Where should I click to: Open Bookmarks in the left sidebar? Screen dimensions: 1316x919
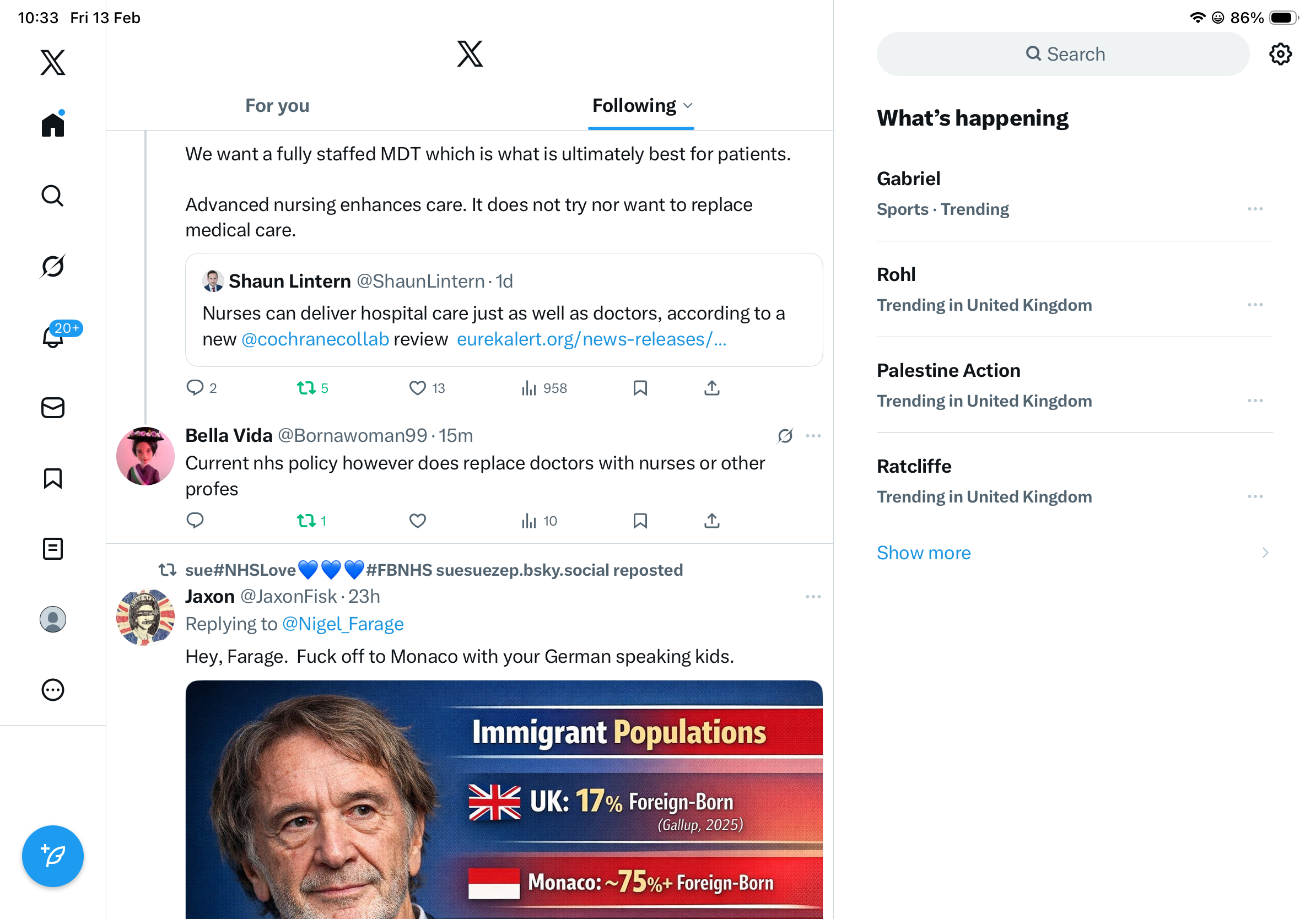[x=53, y=478]
